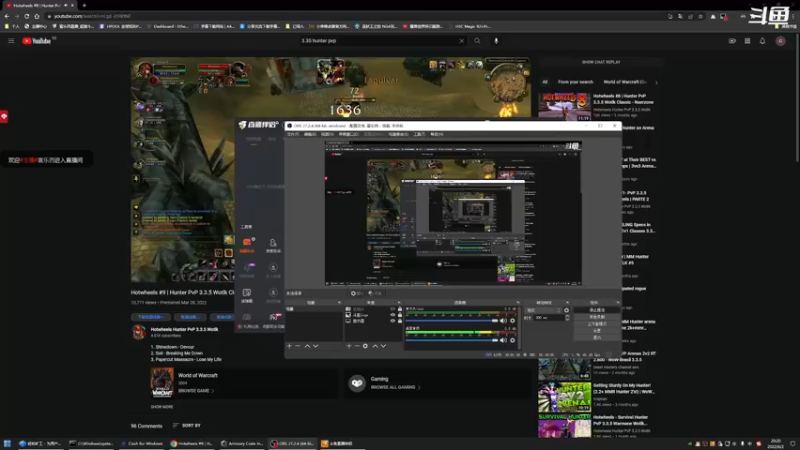Open gear settings for second OBS mixer track
Image resolution: width=800 pixels, height=450 pixels.
(513, 340)
